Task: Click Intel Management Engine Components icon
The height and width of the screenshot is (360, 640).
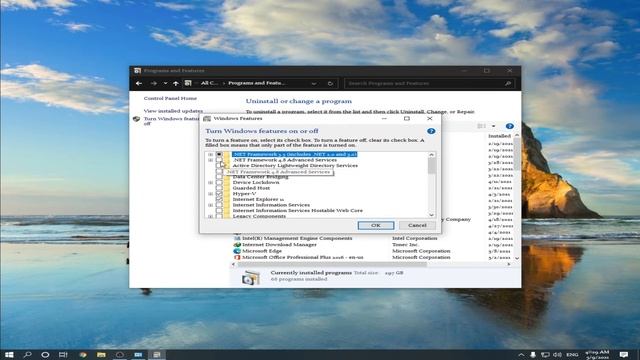Action: pos(237,238)
